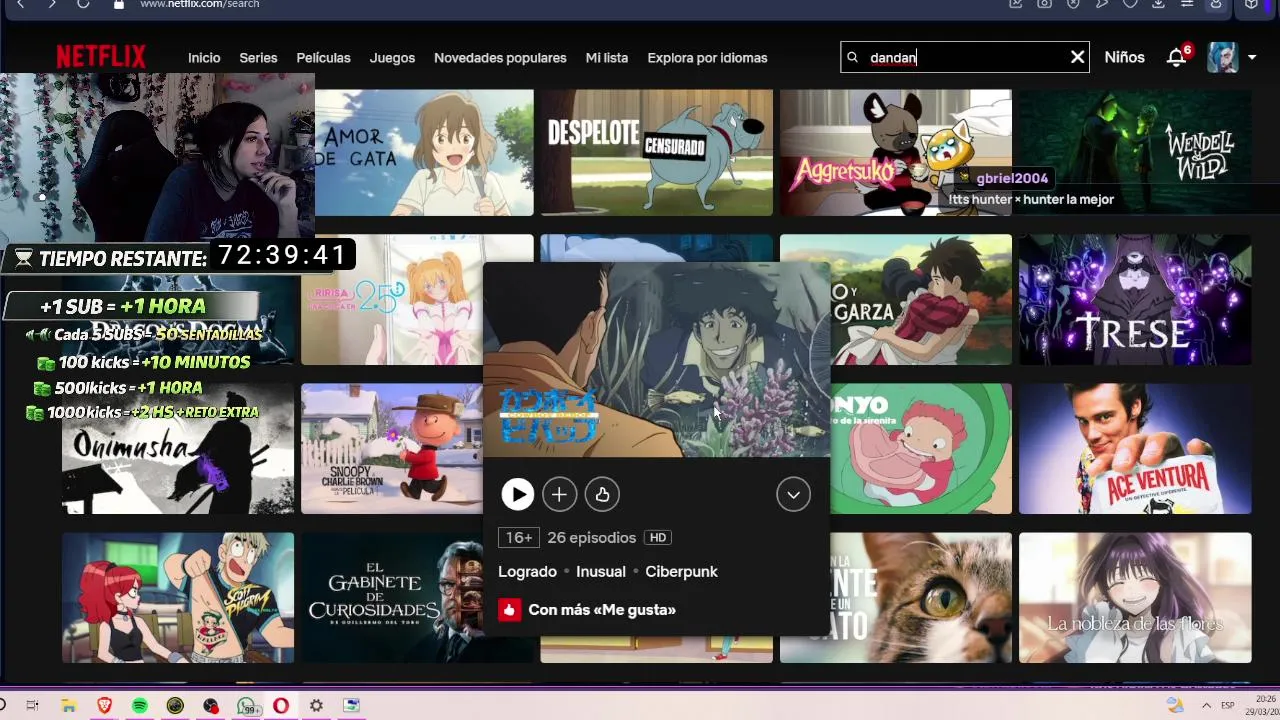Viewport: 1280px width, 720px height.
Task: Click the Logrado tag
Action: point(527,572)
